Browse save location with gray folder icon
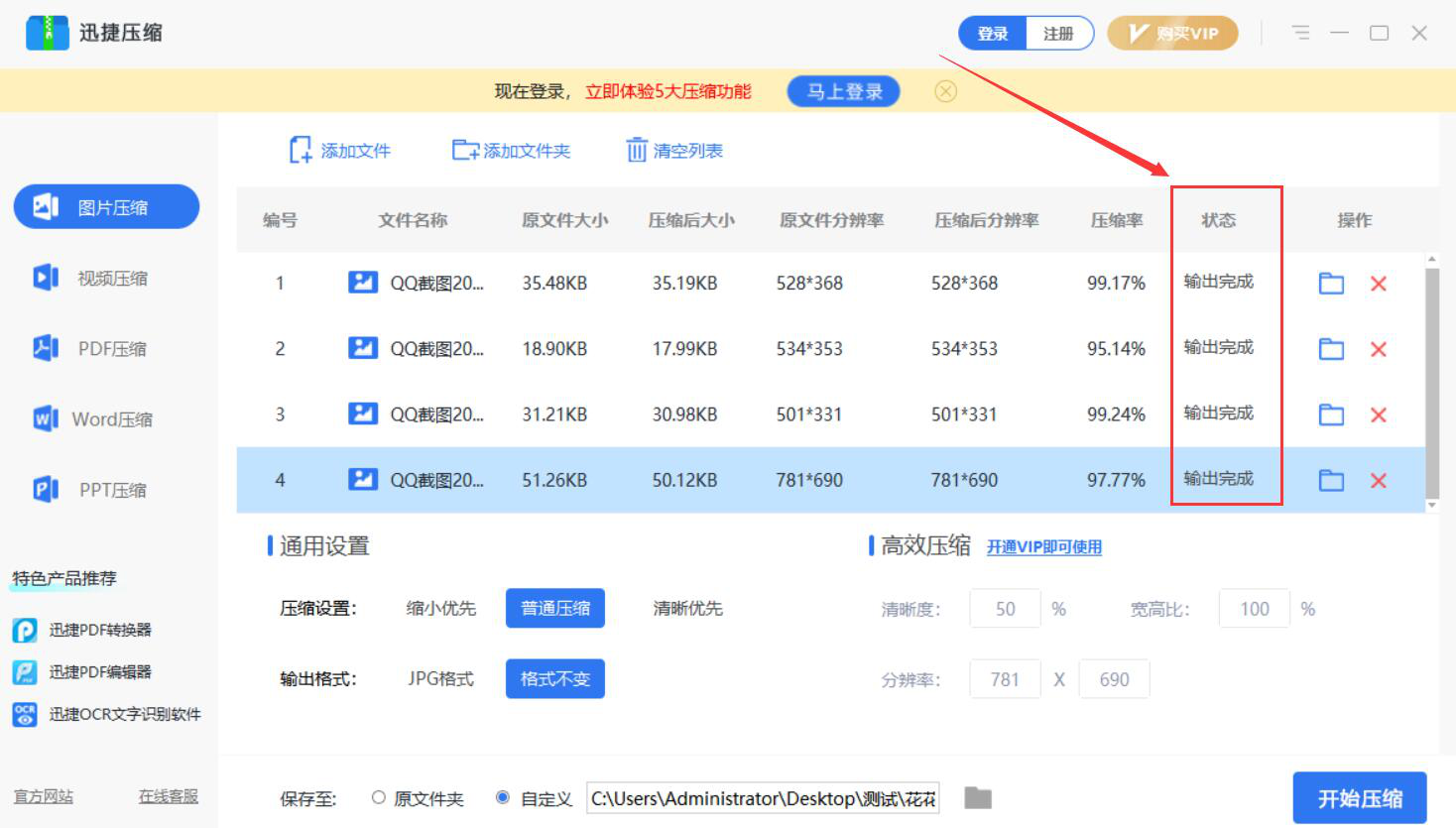 click(978, 798)
